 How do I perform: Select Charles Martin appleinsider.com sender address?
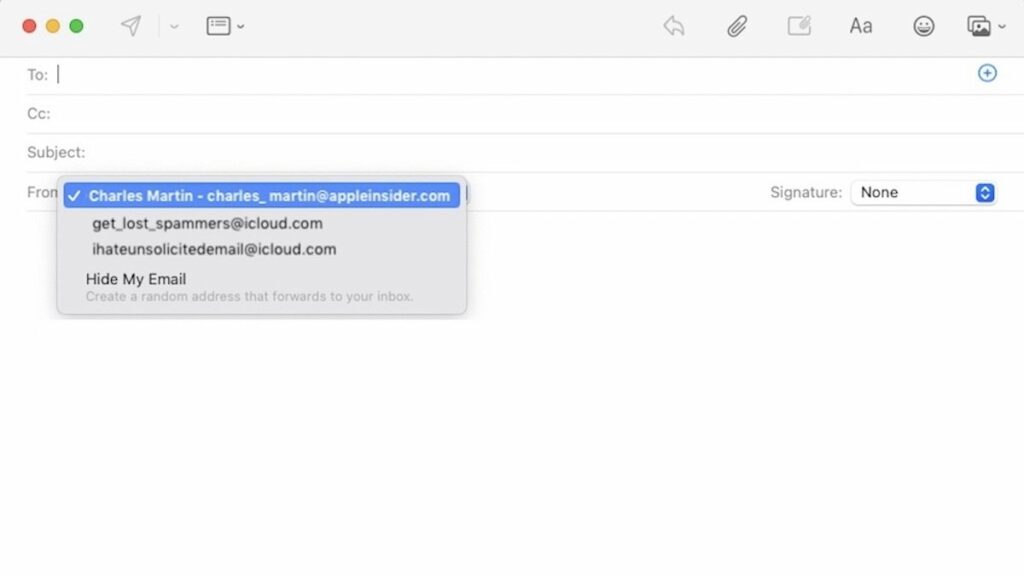point(262,196)
